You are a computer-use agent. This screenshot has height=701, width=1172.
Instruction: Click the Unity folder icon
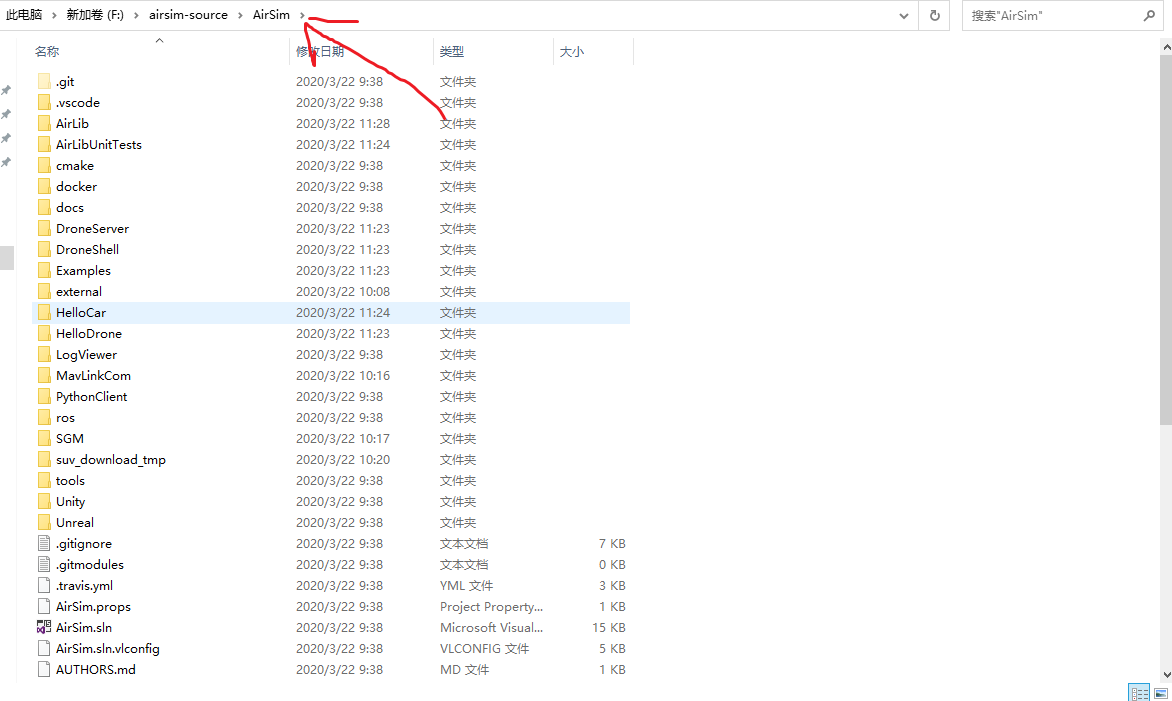pyautogui.click(x=44, y=501)
